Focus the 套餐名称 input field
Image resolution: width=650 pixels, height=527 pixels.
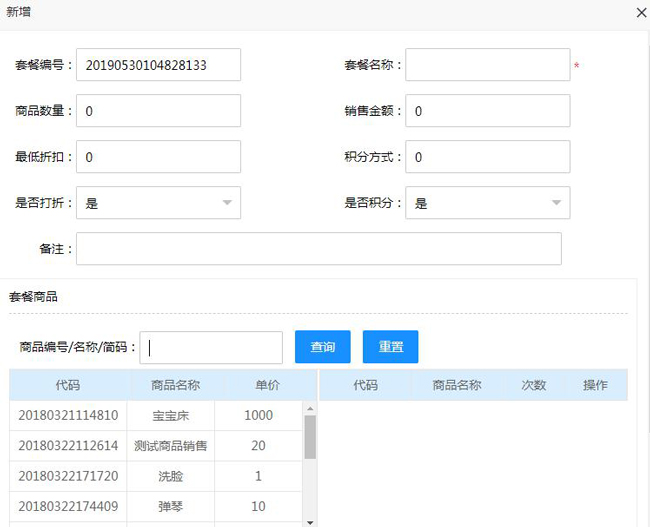click(x=487, y=65)
